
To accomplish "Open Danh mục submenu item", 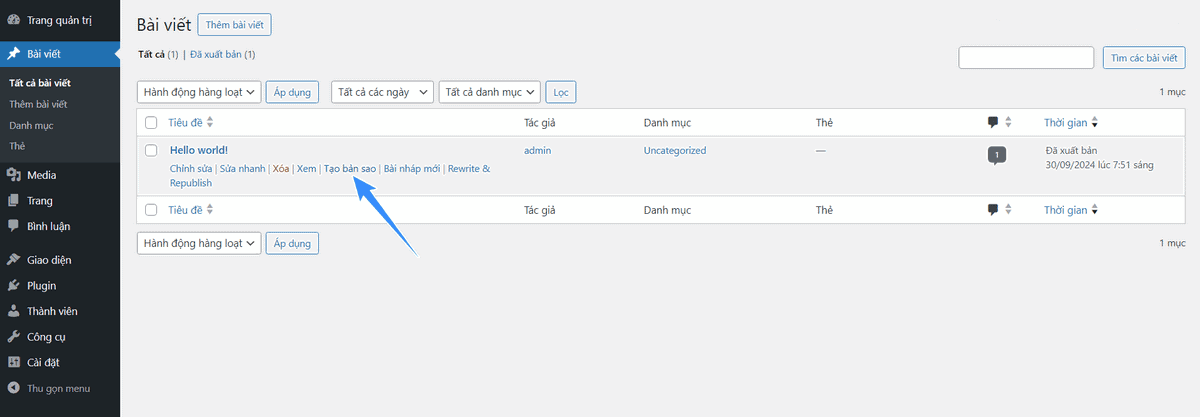I will click(31, 125).
